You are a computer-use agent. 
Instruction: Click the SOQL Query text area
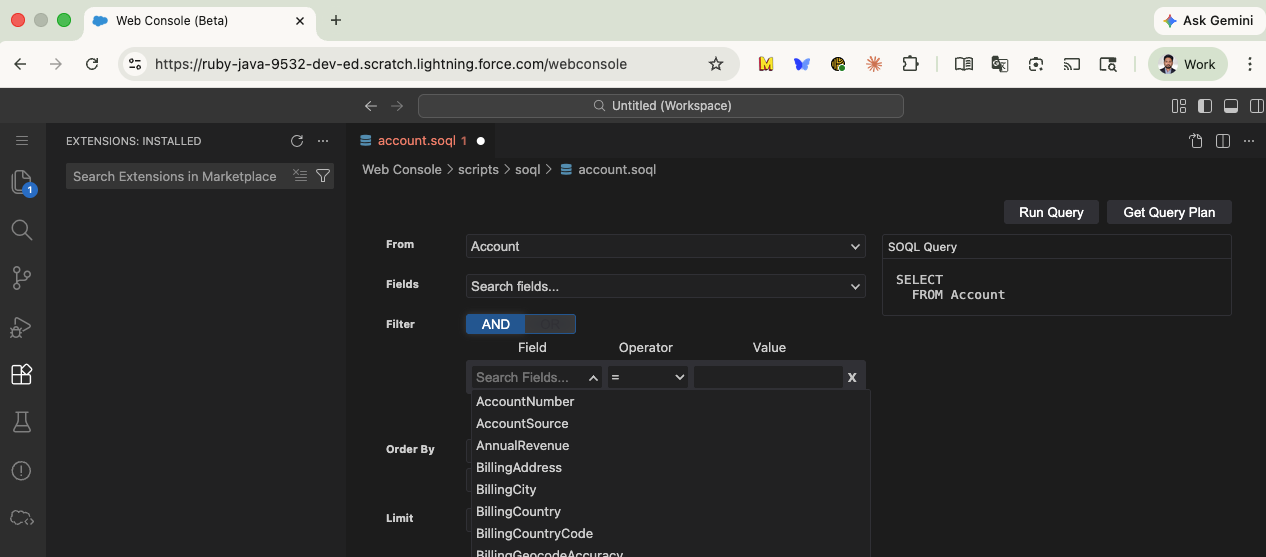1057,287
